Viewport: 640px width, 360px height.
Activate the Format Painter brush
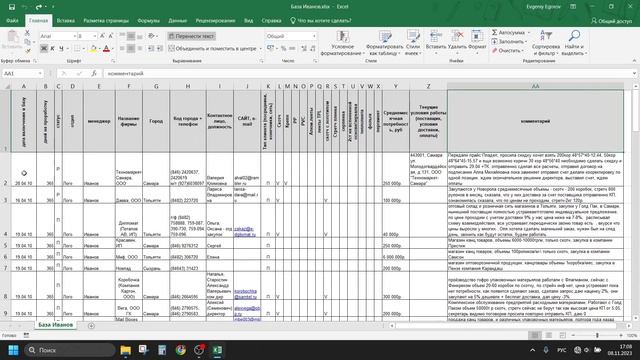point(27,51)
